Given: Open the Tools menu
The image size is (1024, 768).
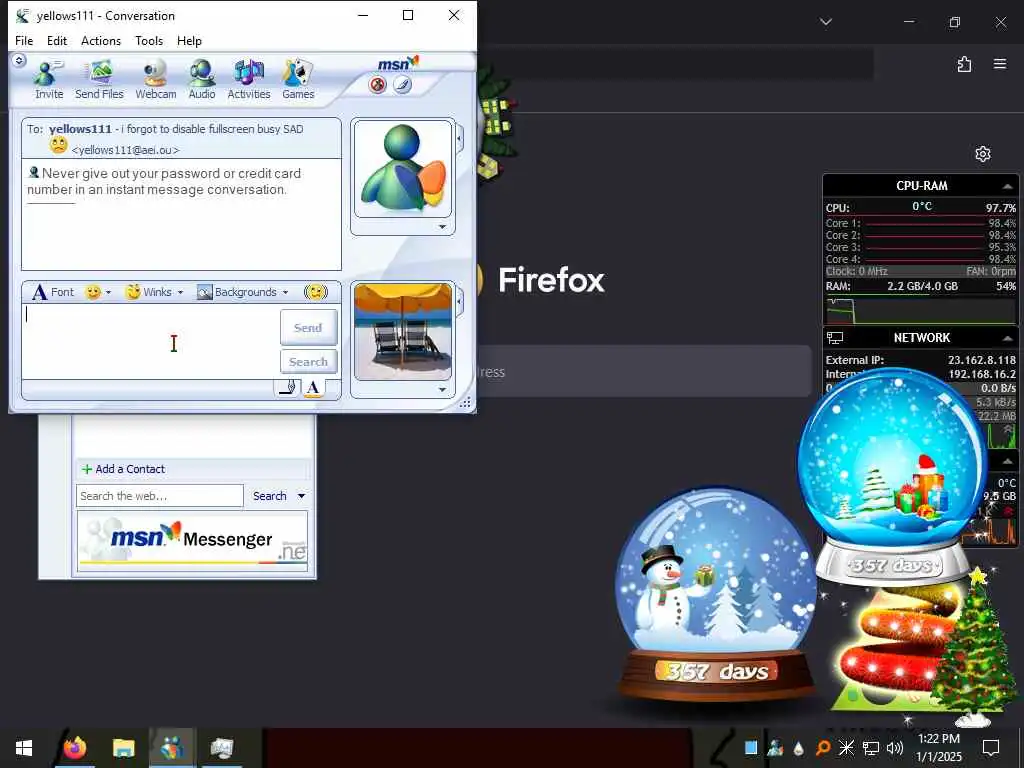Looking at the screenshot, I should 149,40.
